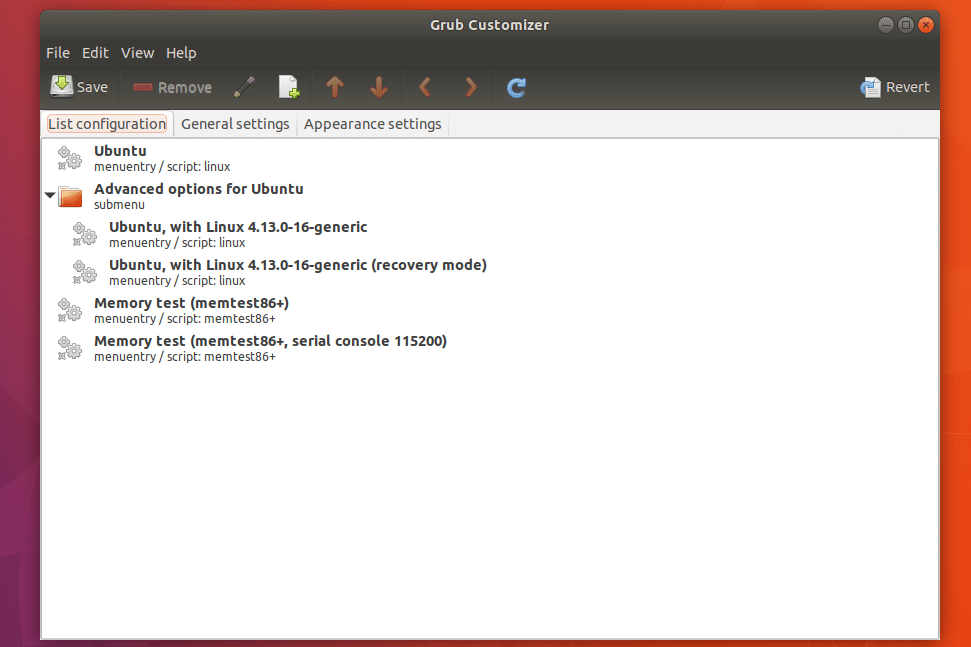Click the right arrow toolbar icon
The height and width of the screenshot is (647, 971).
click(x=470, y=87)
